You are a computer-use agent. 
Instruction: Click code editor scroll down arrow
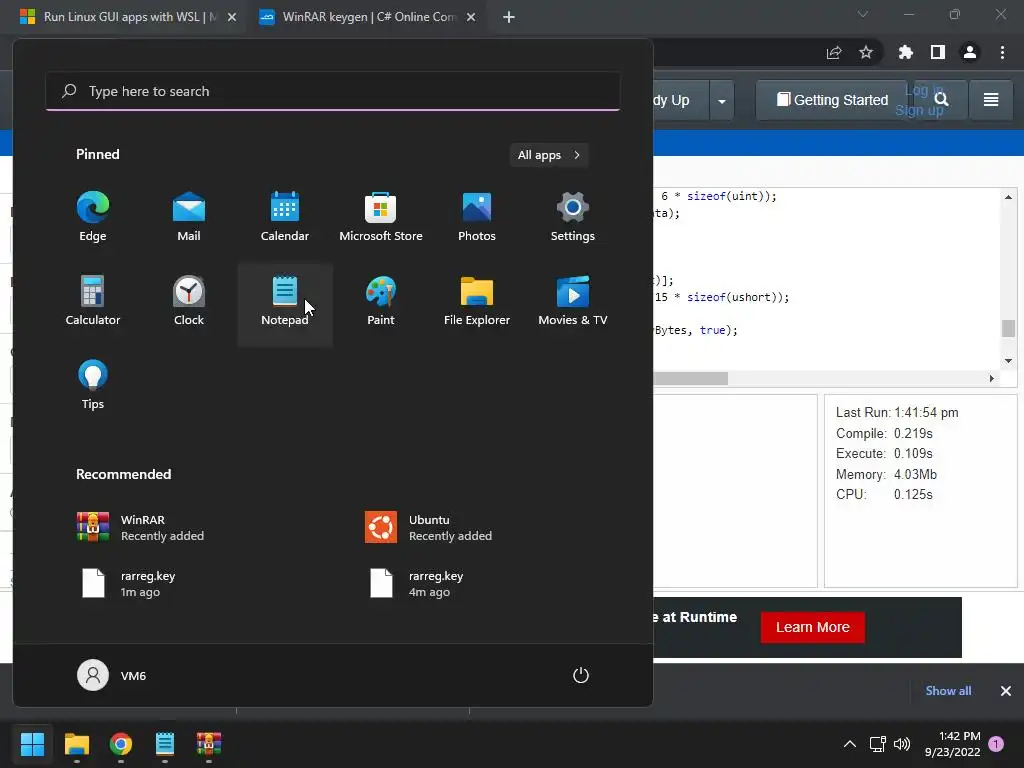tap(1008, 361)
